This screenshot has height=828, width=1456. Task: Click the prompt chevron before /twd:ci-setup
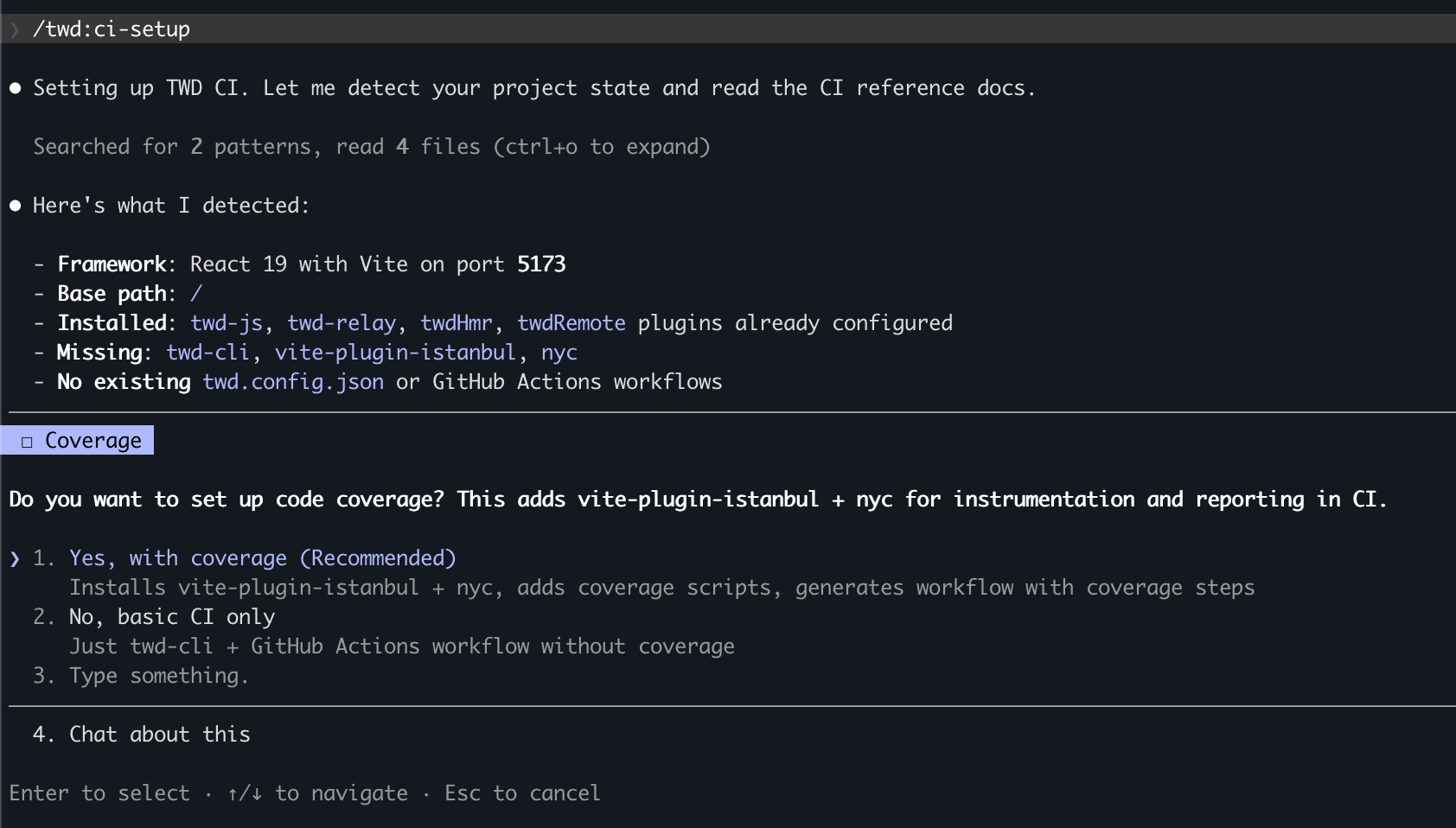click(x=14, y=29)
